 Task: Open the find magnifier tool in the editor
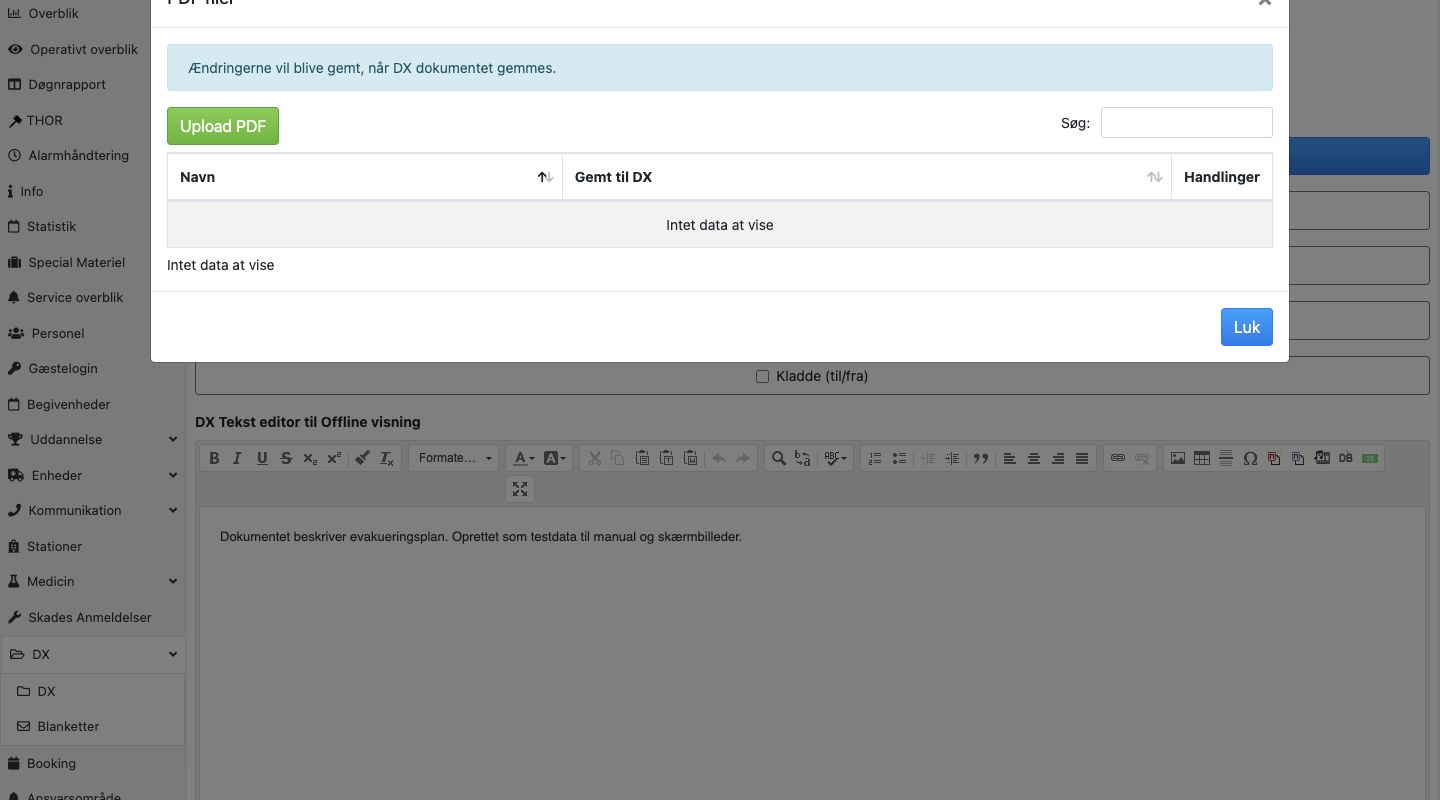pos(778,458)
